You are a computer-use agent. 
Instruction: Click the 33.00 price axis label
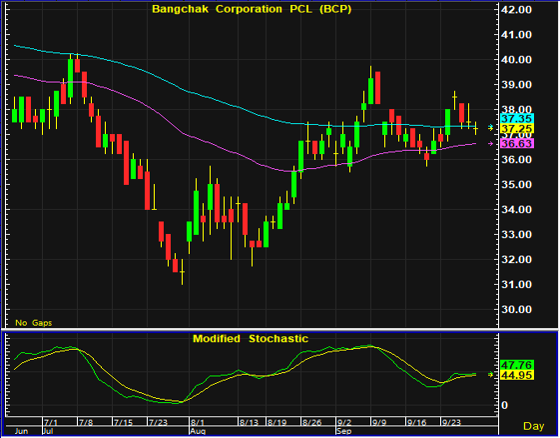[516, 235]
